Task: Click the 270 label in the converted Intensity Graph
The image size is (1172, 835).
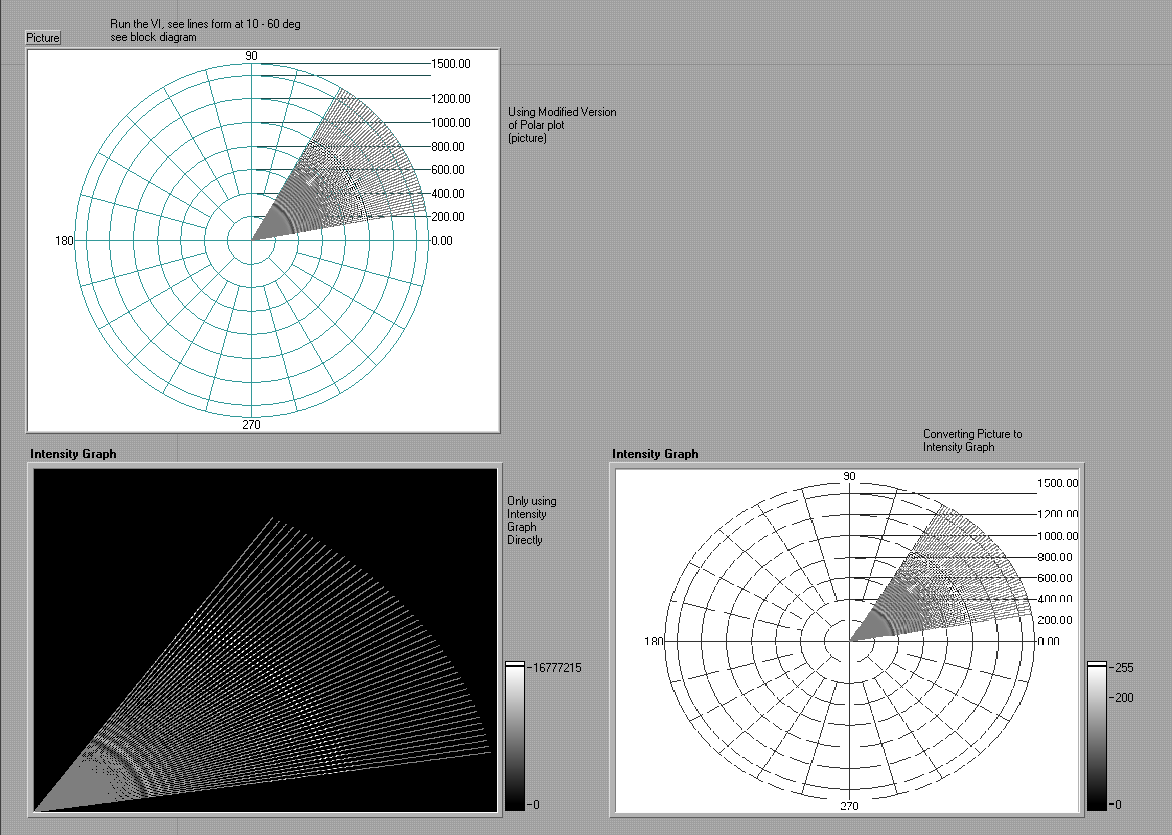Action: pos(849,806)
